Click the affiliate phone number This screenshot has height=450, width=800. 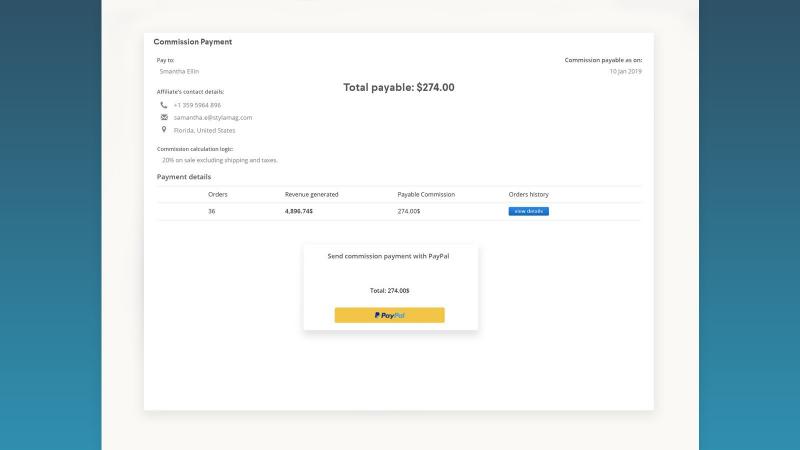197,105
